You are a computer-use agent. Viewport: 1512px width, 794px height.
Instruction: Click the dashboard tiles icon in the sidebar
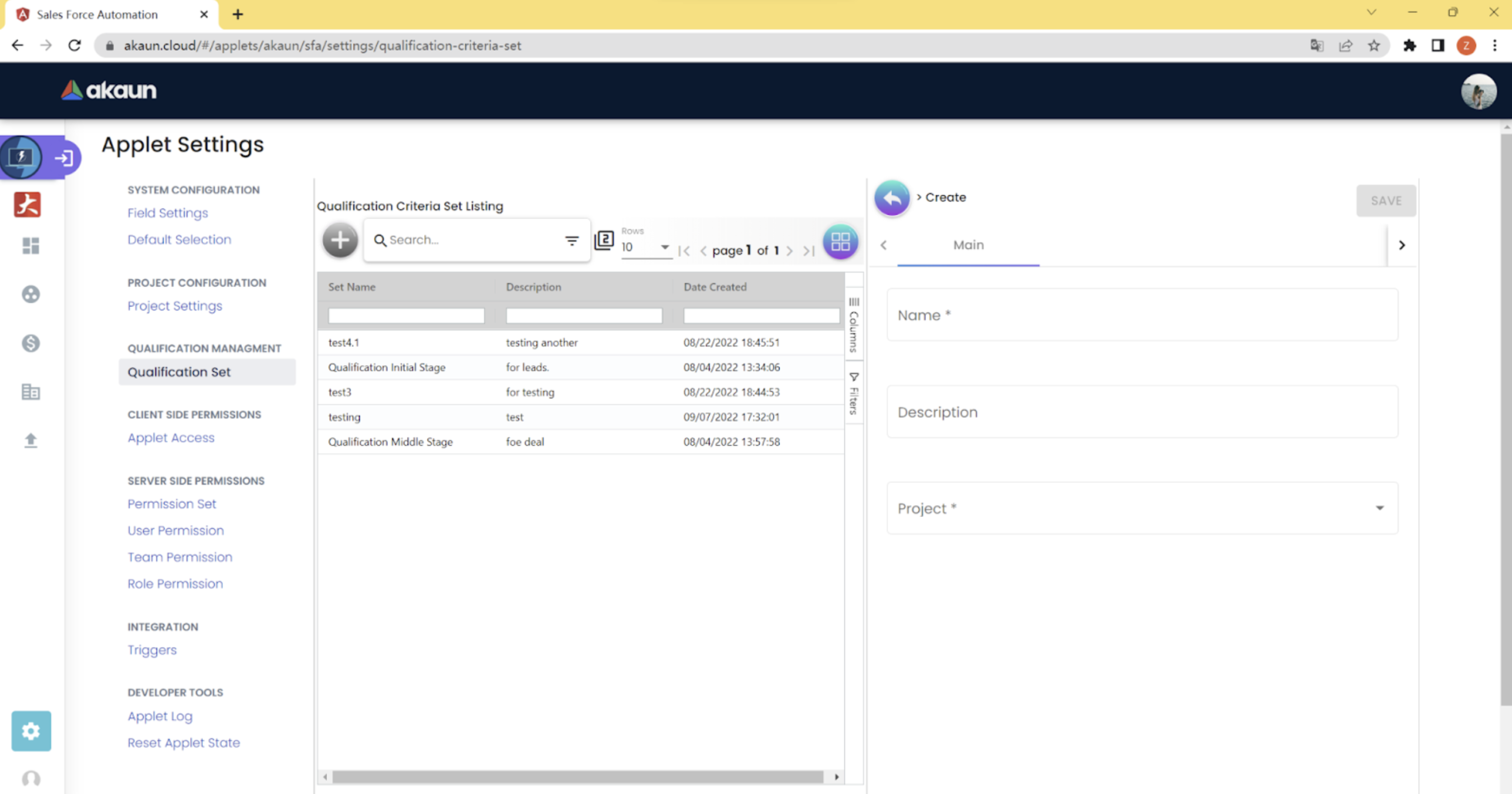click(31, 245)
